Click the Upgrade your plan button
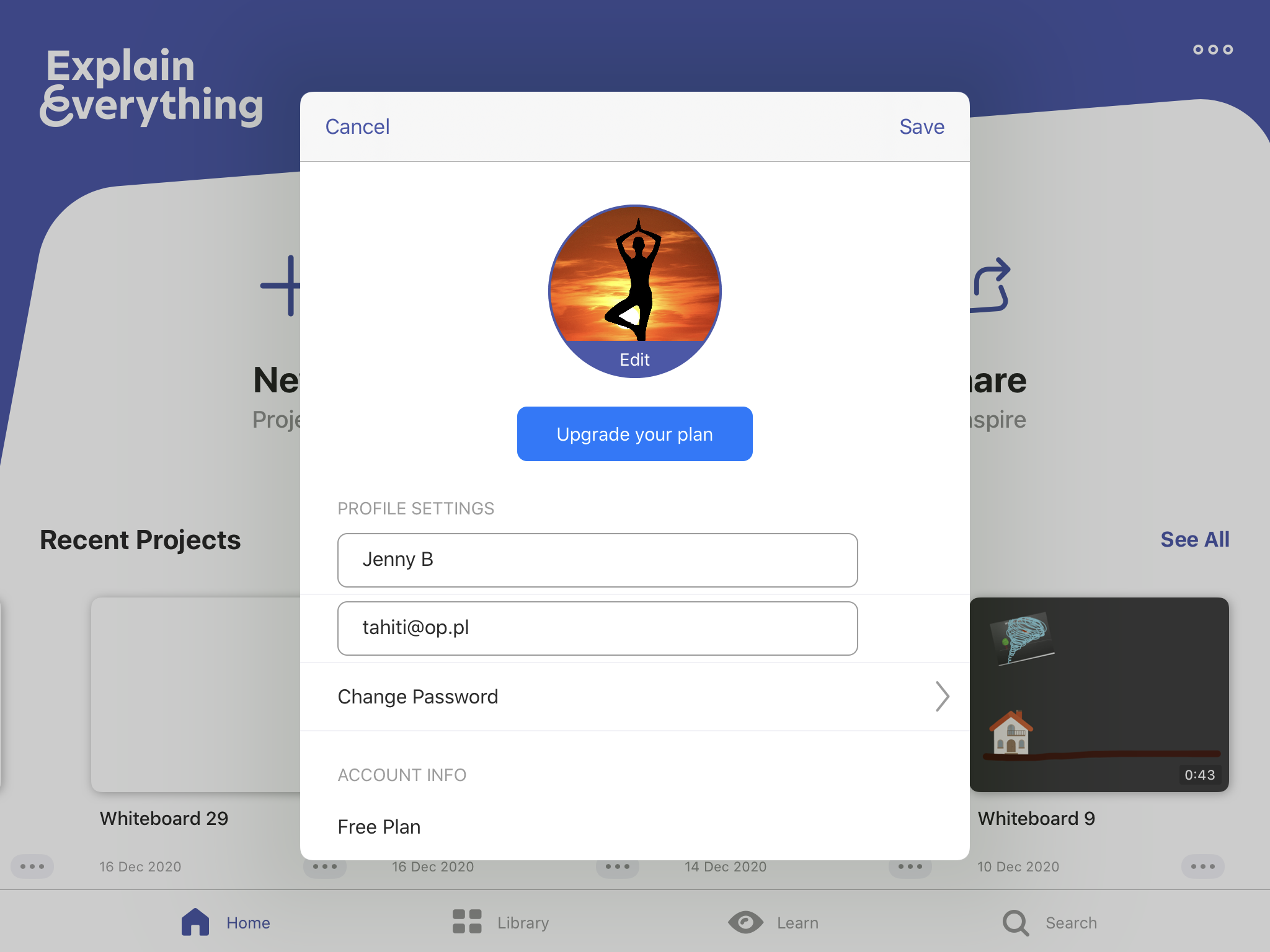The height and width of the screenshot is (952, 1270). click(x=634, y=433)
